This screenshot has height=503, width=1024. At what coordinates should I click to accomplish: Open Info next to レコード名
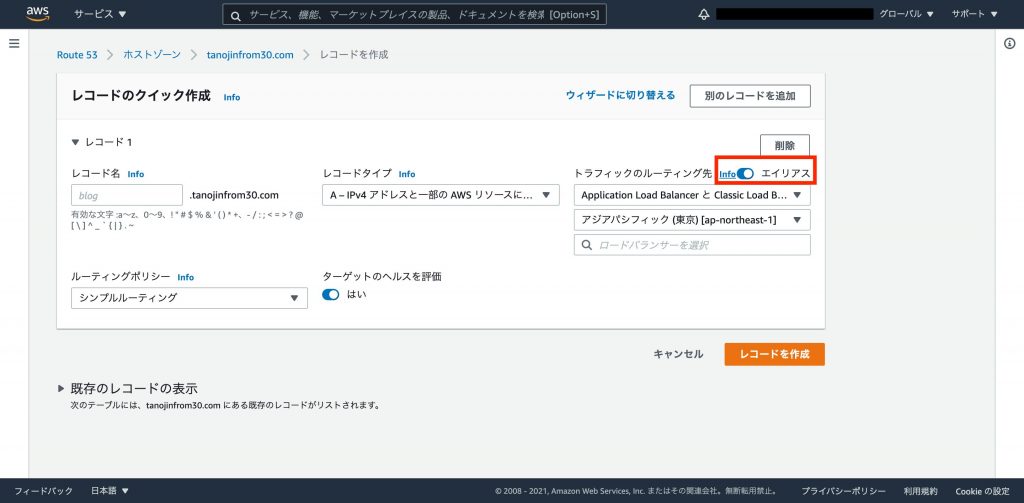pyautogui.click(x=136, y=174)
